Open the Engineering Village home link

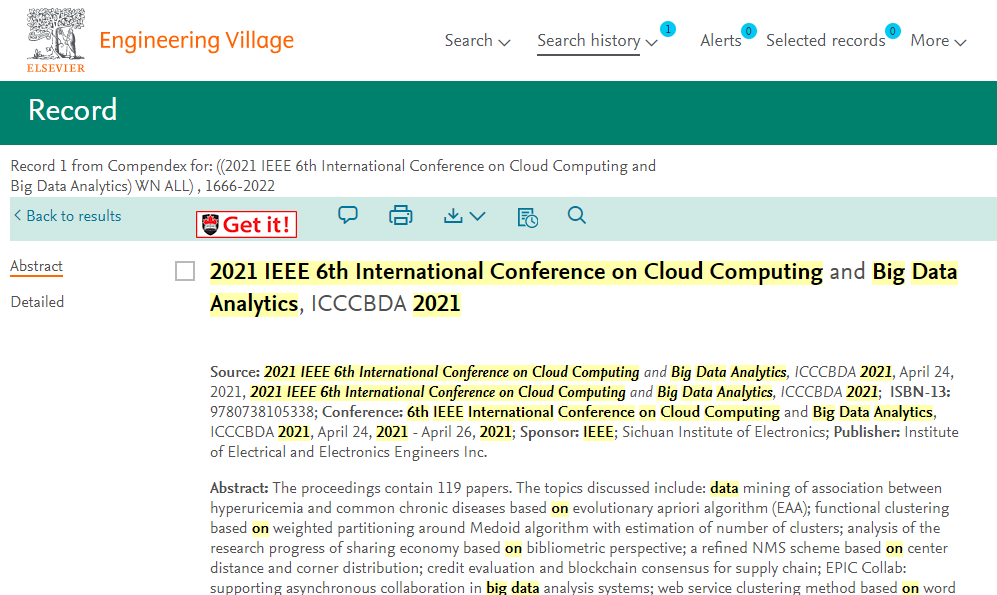pos(196,41)
